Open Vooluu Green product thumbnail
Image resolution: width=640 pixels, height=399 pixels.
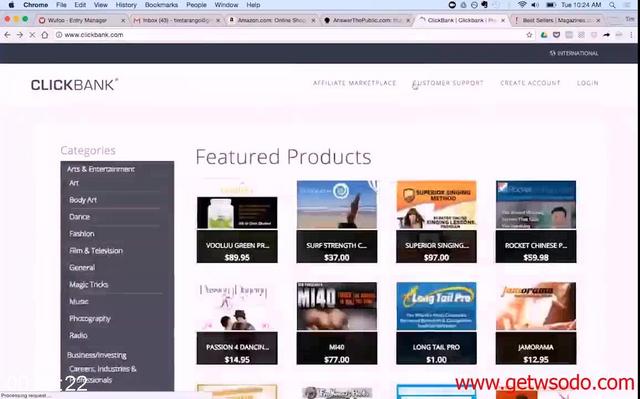point(237,205)
